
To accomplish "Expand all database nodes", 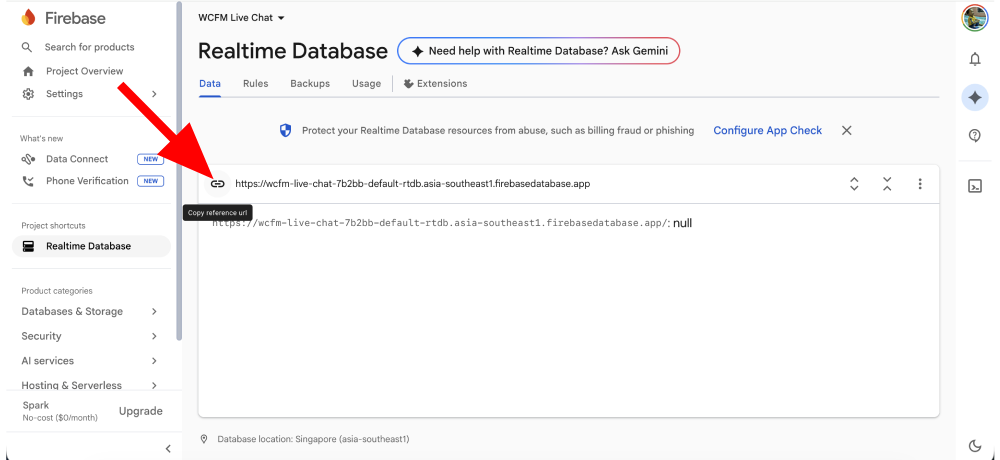I will [854, 184].
